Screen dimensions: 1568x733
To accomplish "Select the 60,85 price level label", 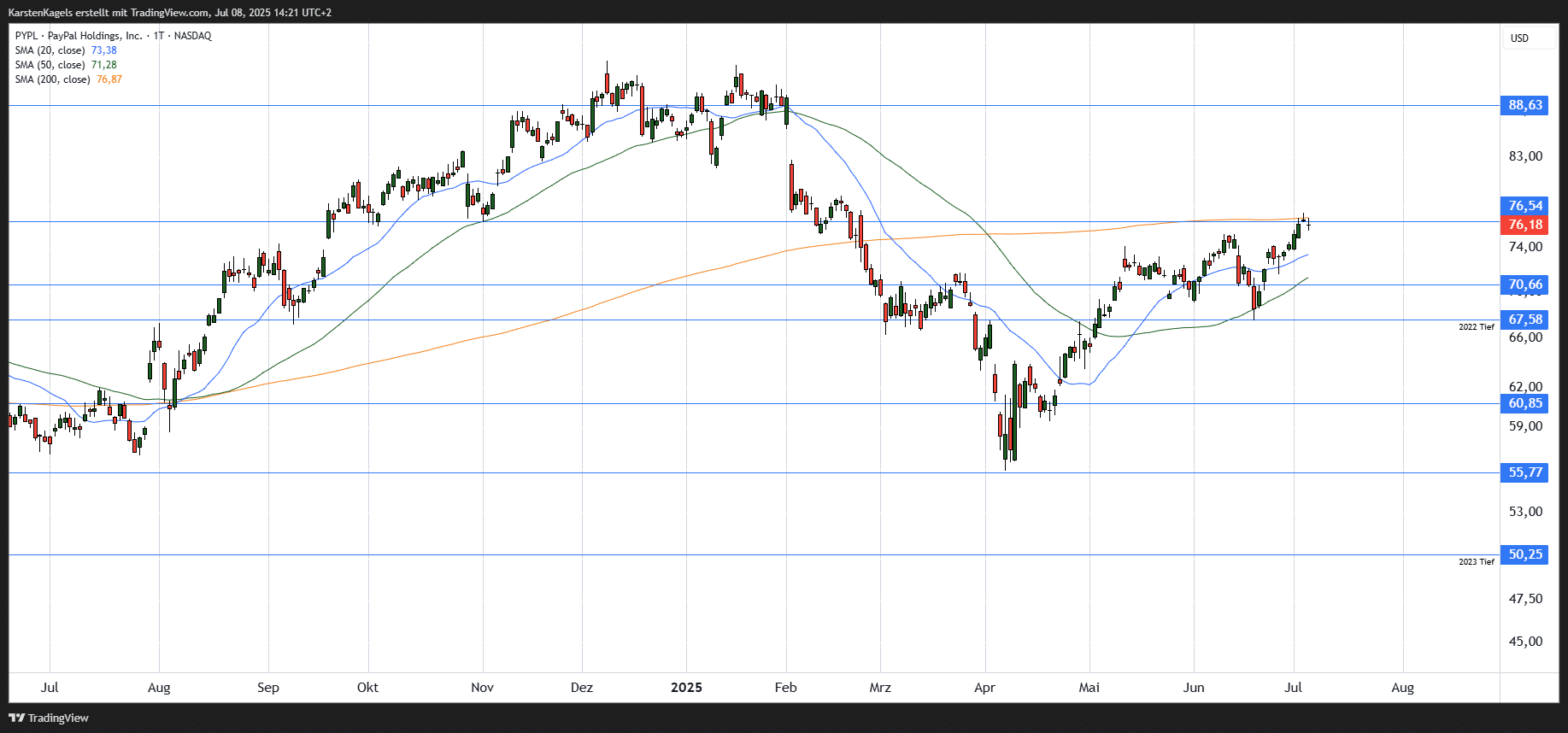I will click(1524, 403).
